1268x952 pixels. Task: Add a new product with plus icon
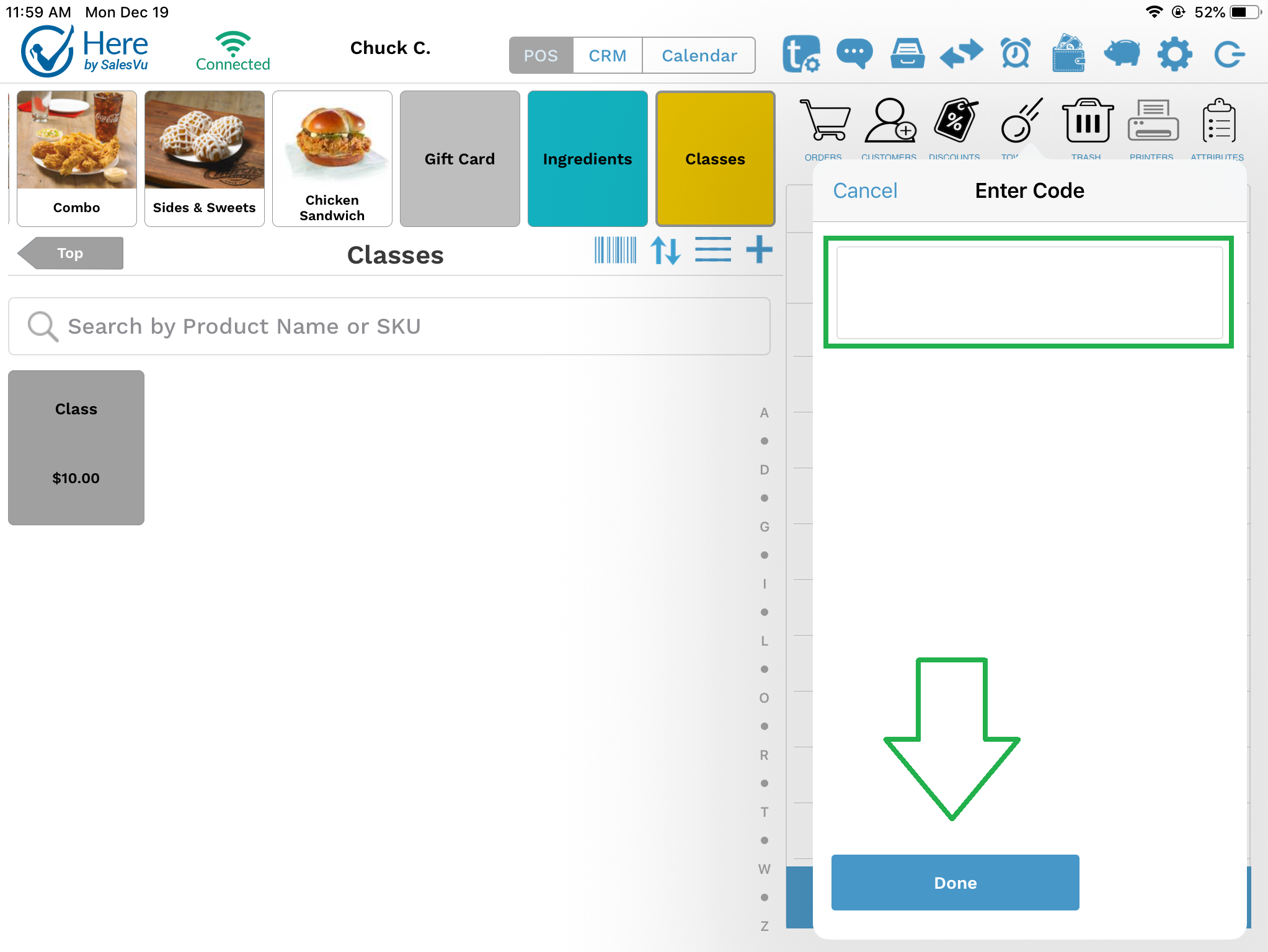click(x=759, y=250)
